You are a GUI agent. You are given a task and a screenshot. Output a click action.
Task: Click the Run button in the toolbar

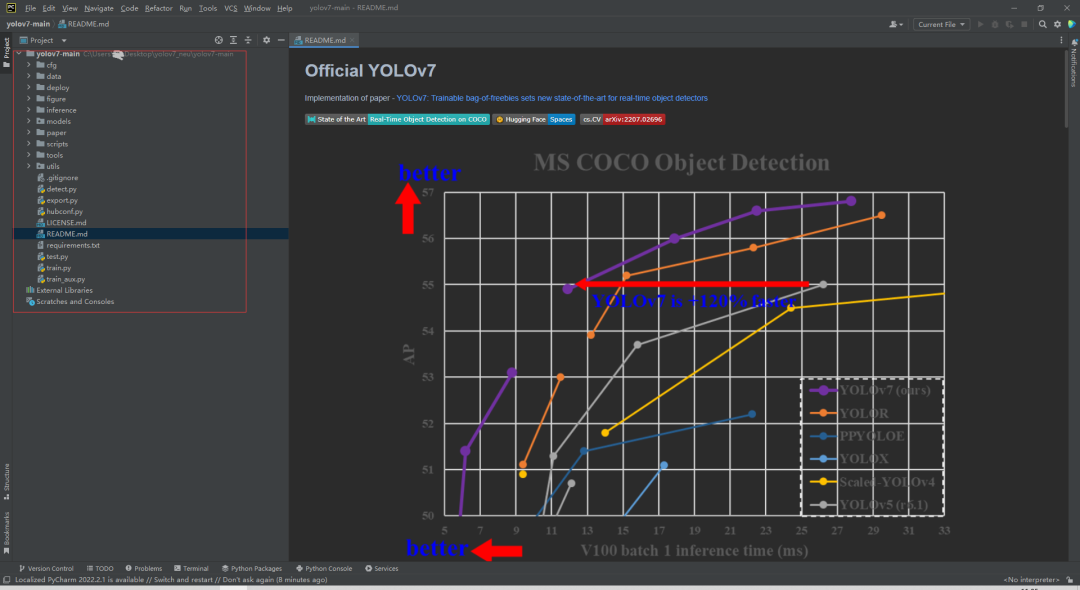pos(980,24)
